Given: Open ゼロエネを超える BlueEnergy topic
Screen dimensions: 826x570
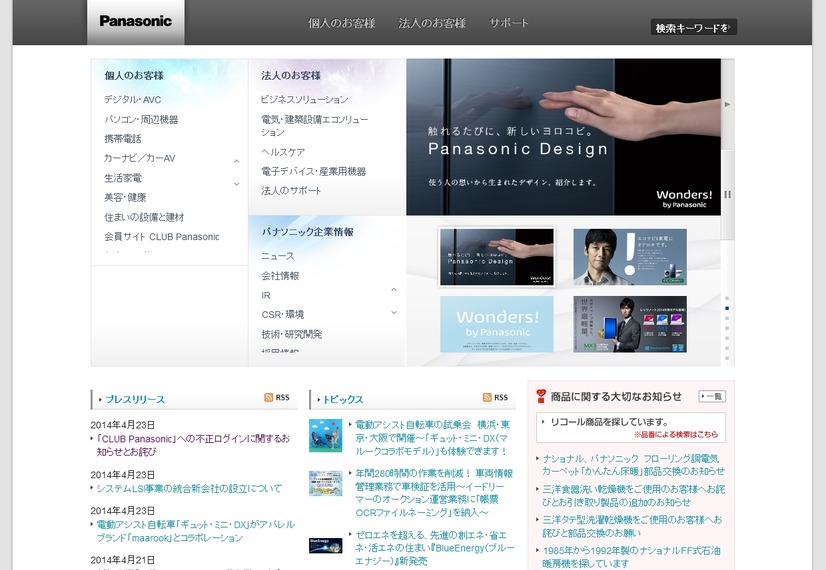Looking at the screenshot, I should click(x=435, y=548).
